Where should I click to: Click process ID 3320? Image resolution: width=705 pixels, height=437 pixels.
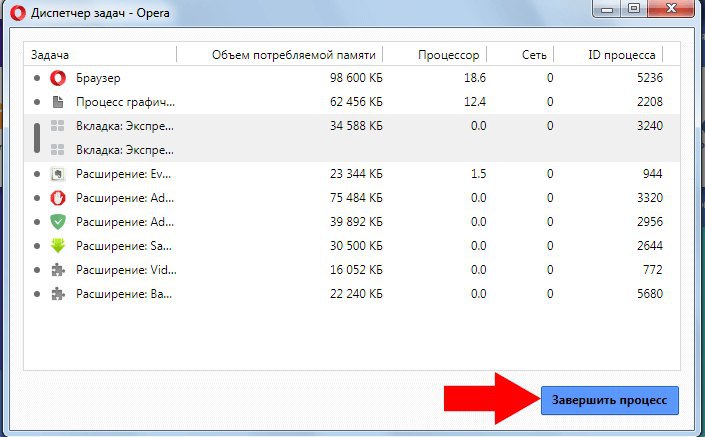[650, 198]
